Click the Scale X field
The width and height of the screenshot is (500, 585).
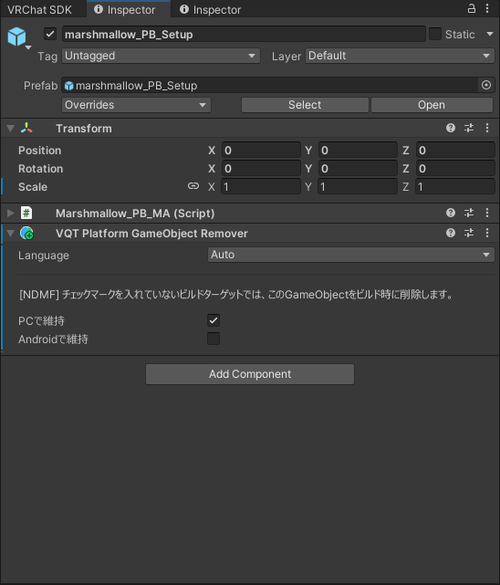[261, 187]
